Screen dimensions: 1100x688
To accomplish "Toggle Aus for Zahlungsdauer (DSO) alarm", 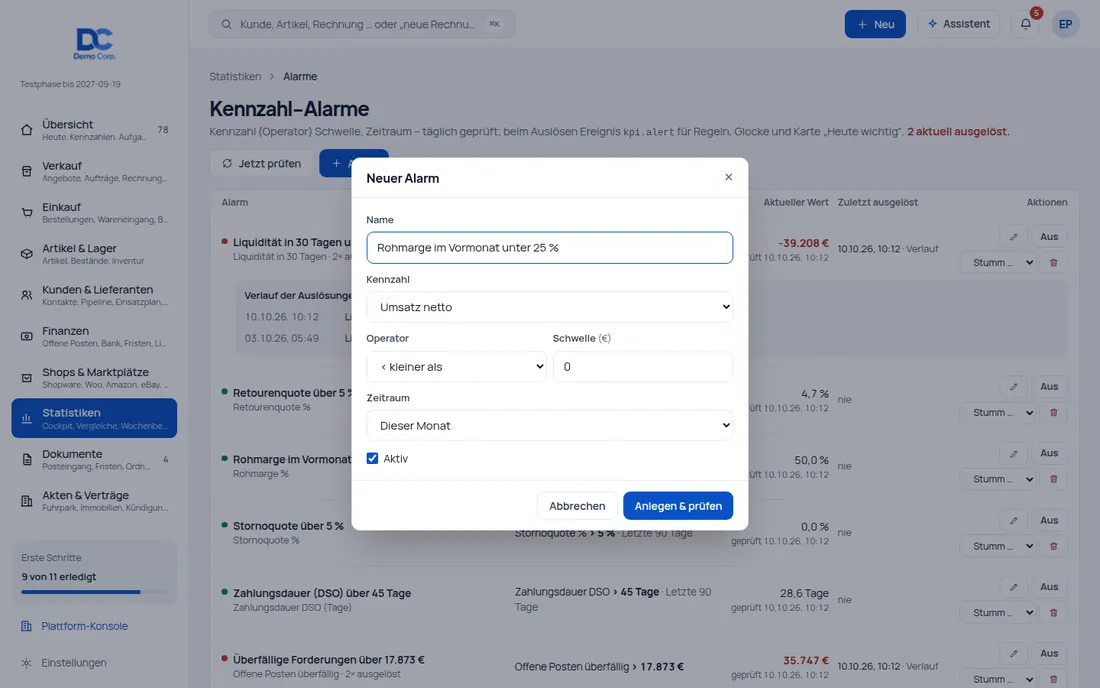I will [x=1049, y=587].
